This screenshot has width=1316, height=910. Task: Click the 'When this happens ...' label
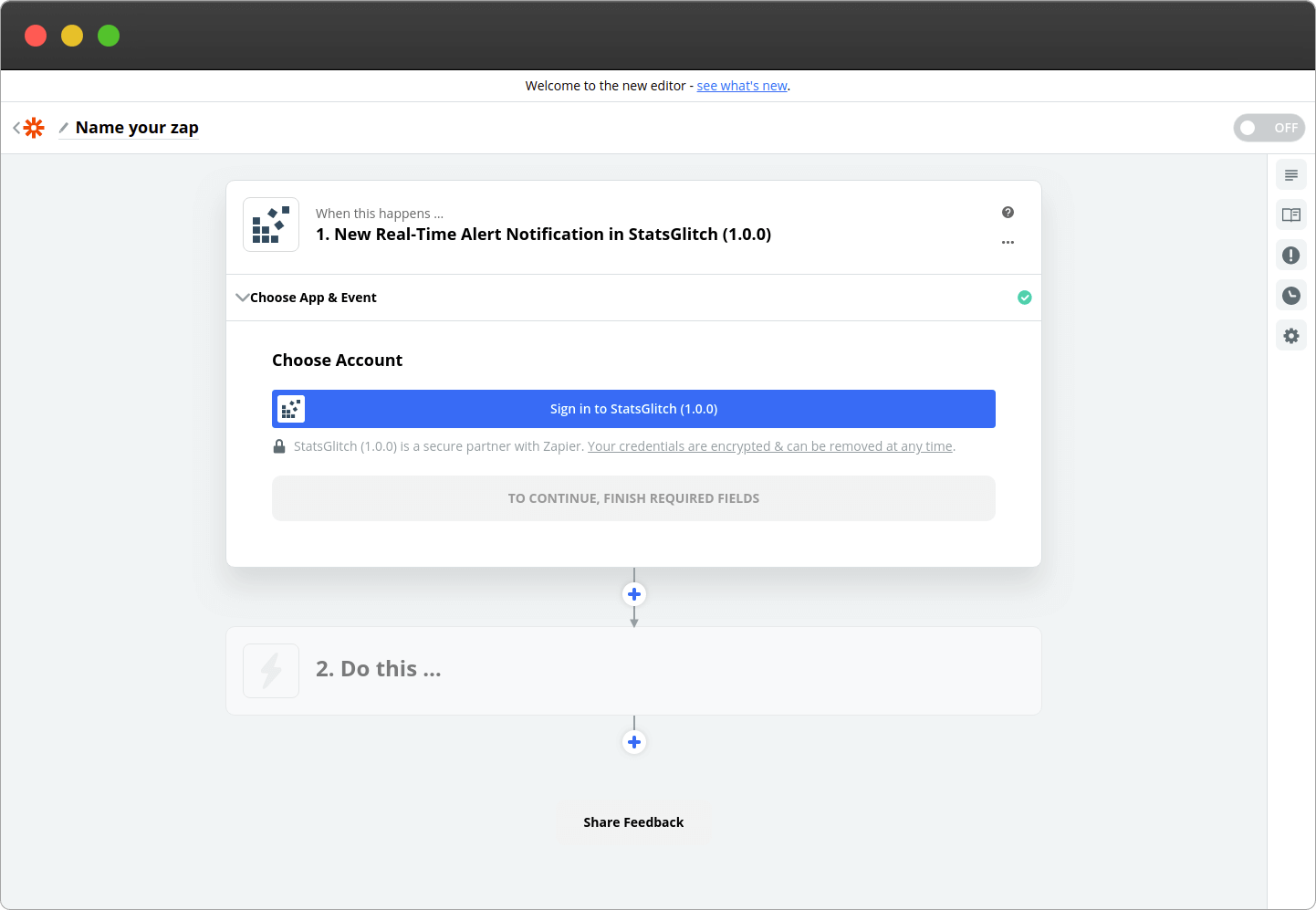pos(380,214)
